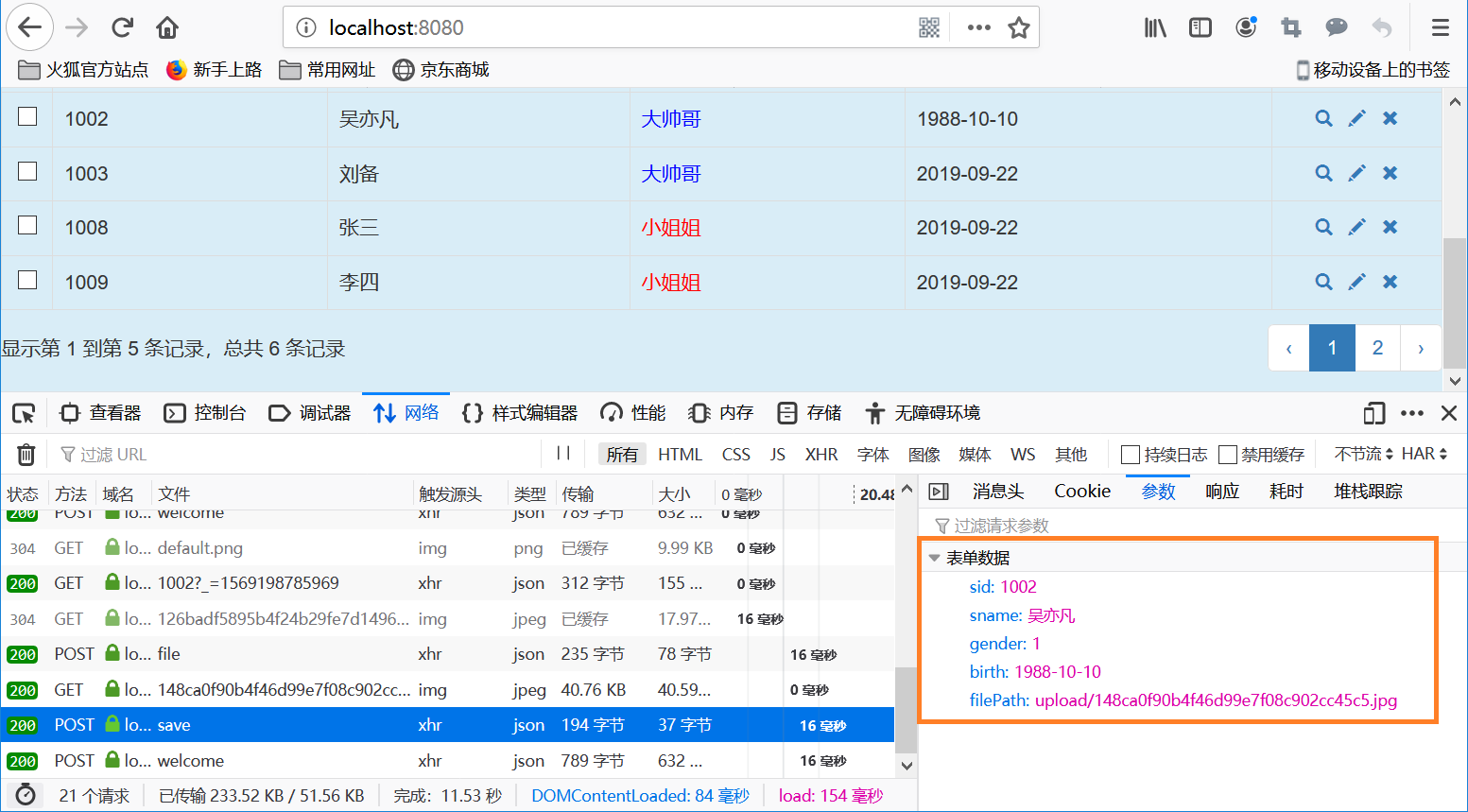Edit record 1002 with pencil icon

tap(1356, 118)
